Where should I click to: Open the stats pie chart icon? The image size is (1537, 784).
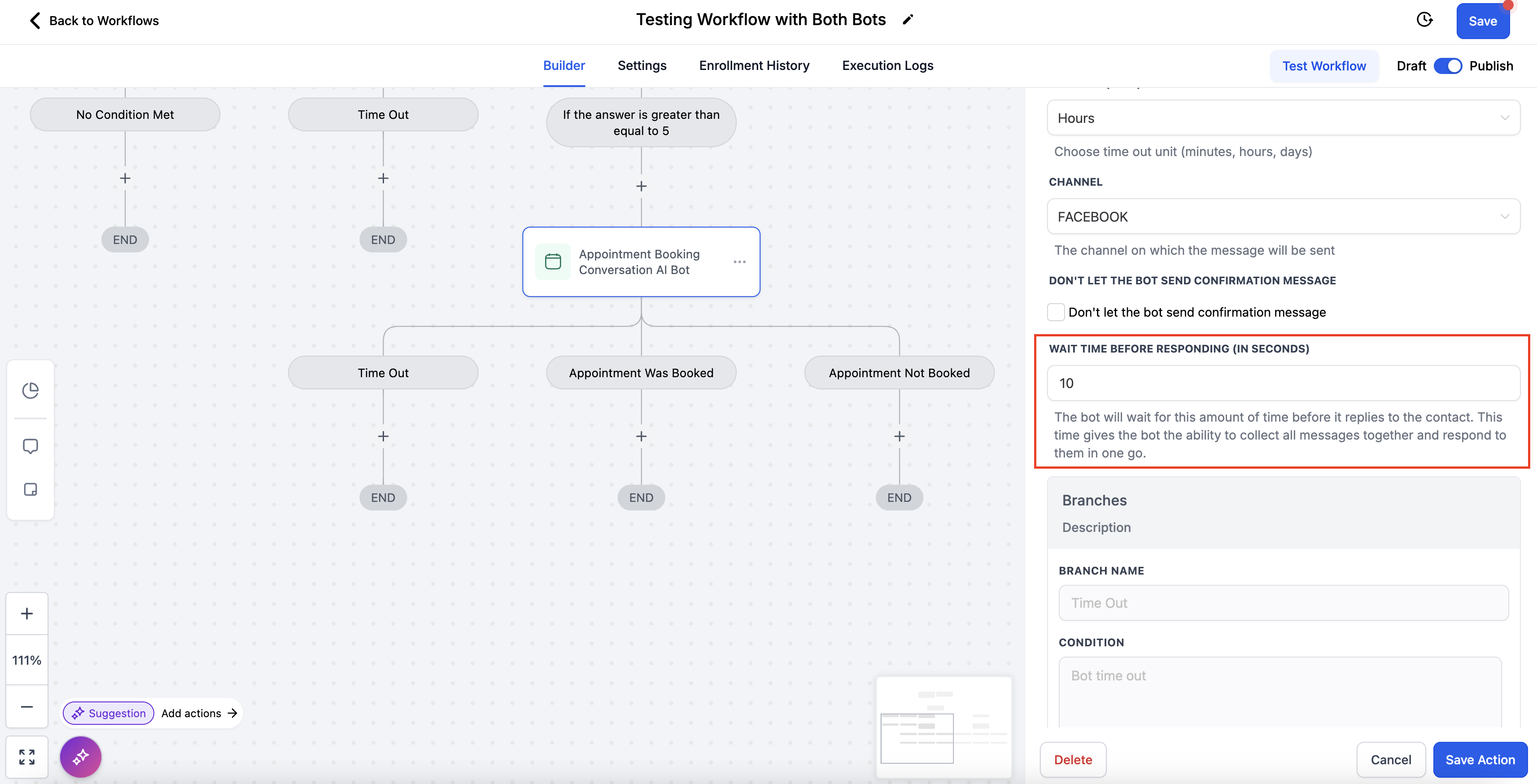31,390
